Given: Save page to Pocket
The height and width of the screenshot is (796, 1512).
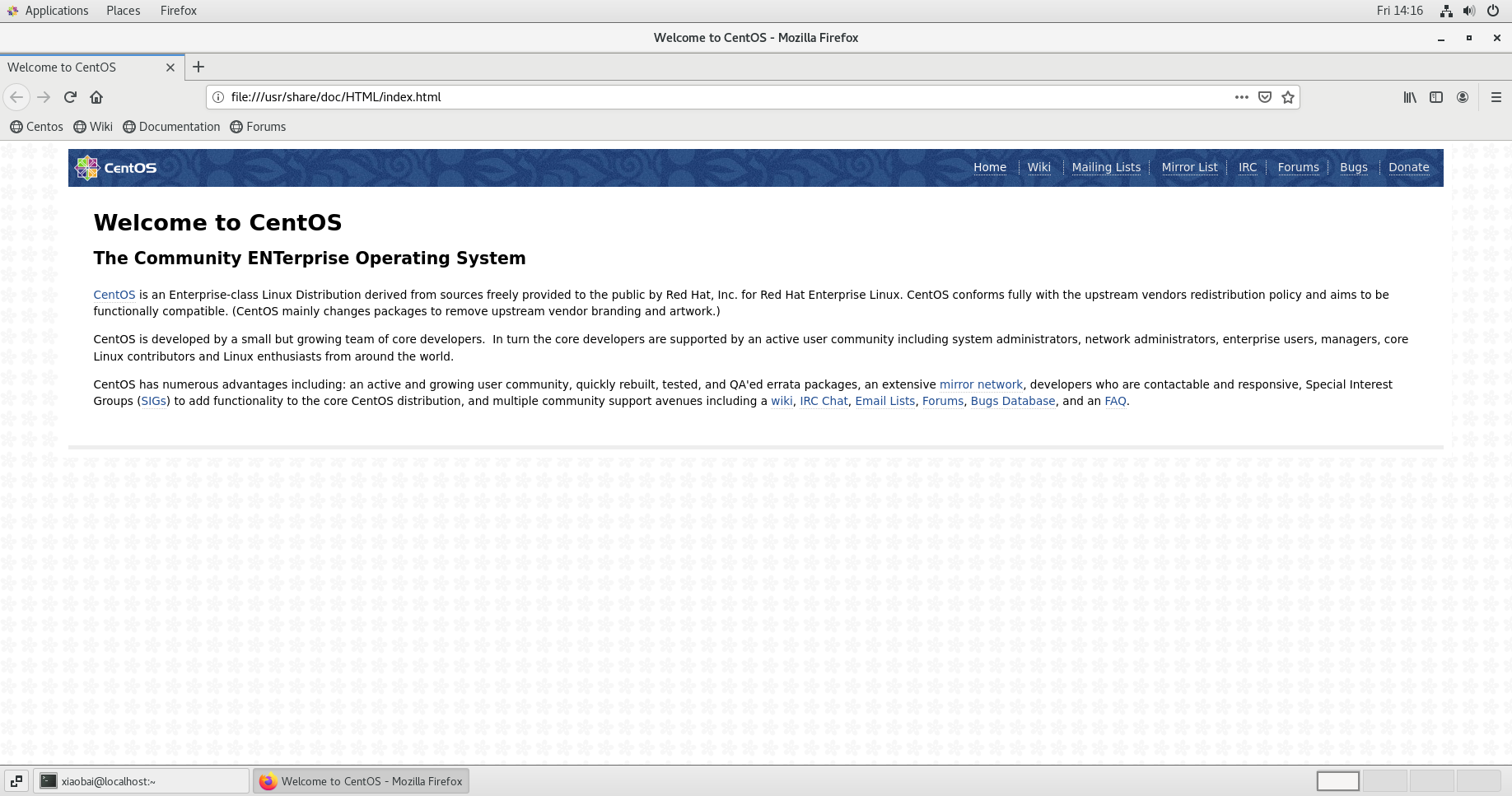Looking at the screenshot, I should click(1265, 97).
